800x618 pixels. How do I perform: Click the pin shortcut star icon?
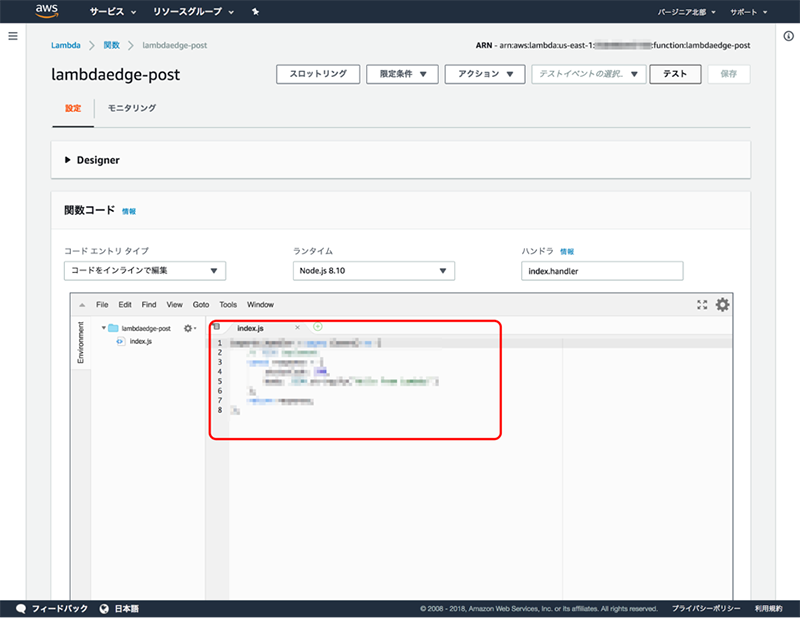[x=255, y=11]
